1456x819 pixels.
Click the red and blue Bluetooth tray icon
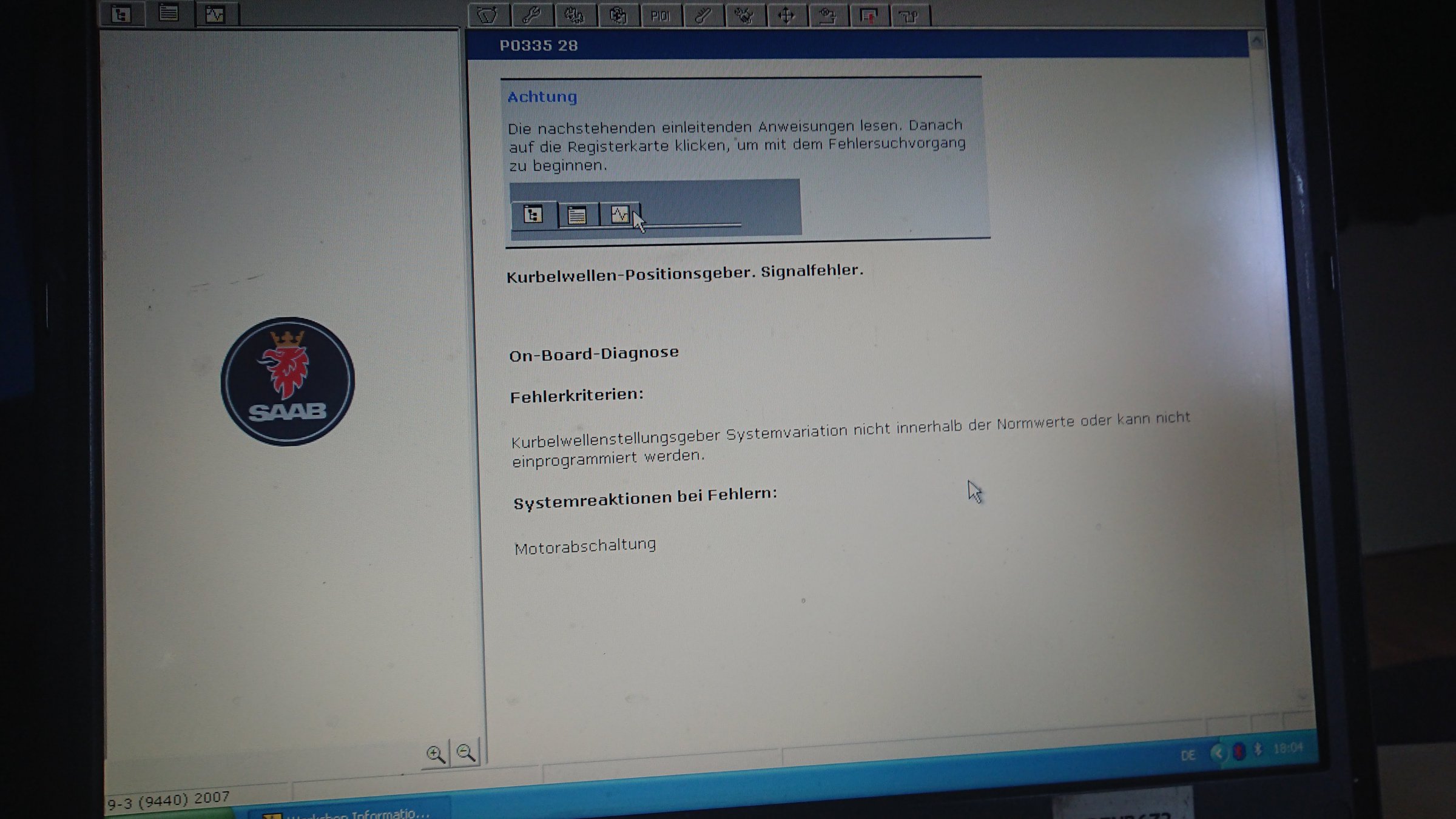pos(1238,752)
